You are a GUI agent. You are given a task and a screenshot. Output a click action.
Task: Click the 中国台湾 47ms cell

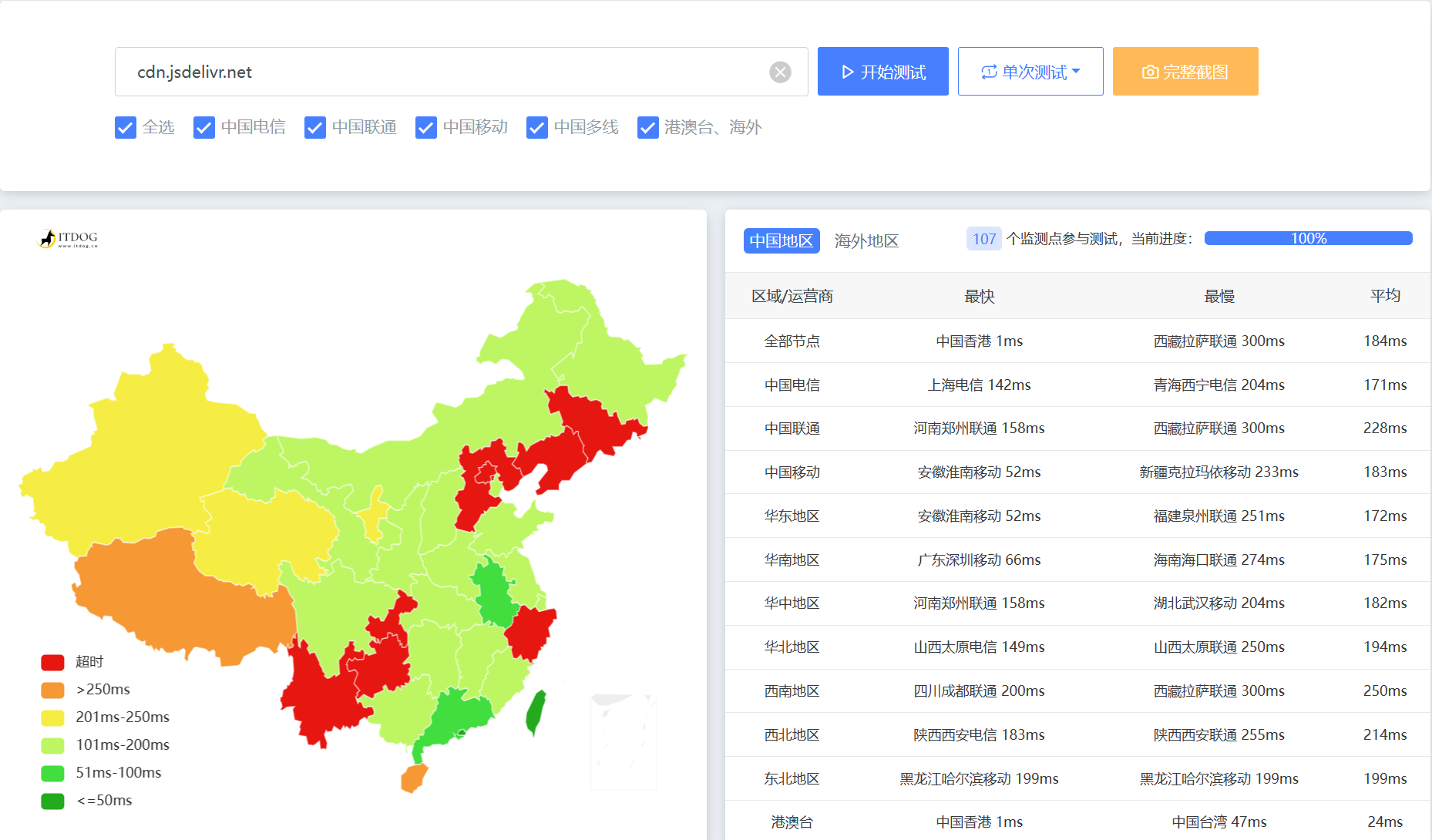pos(1219,822)
